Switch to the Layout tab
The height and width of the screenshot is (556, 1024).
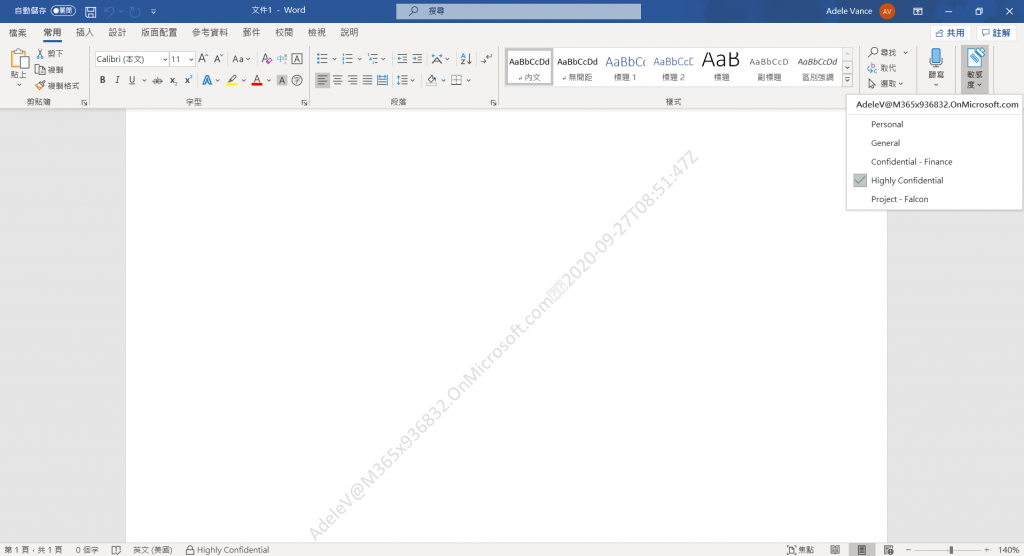159,33
